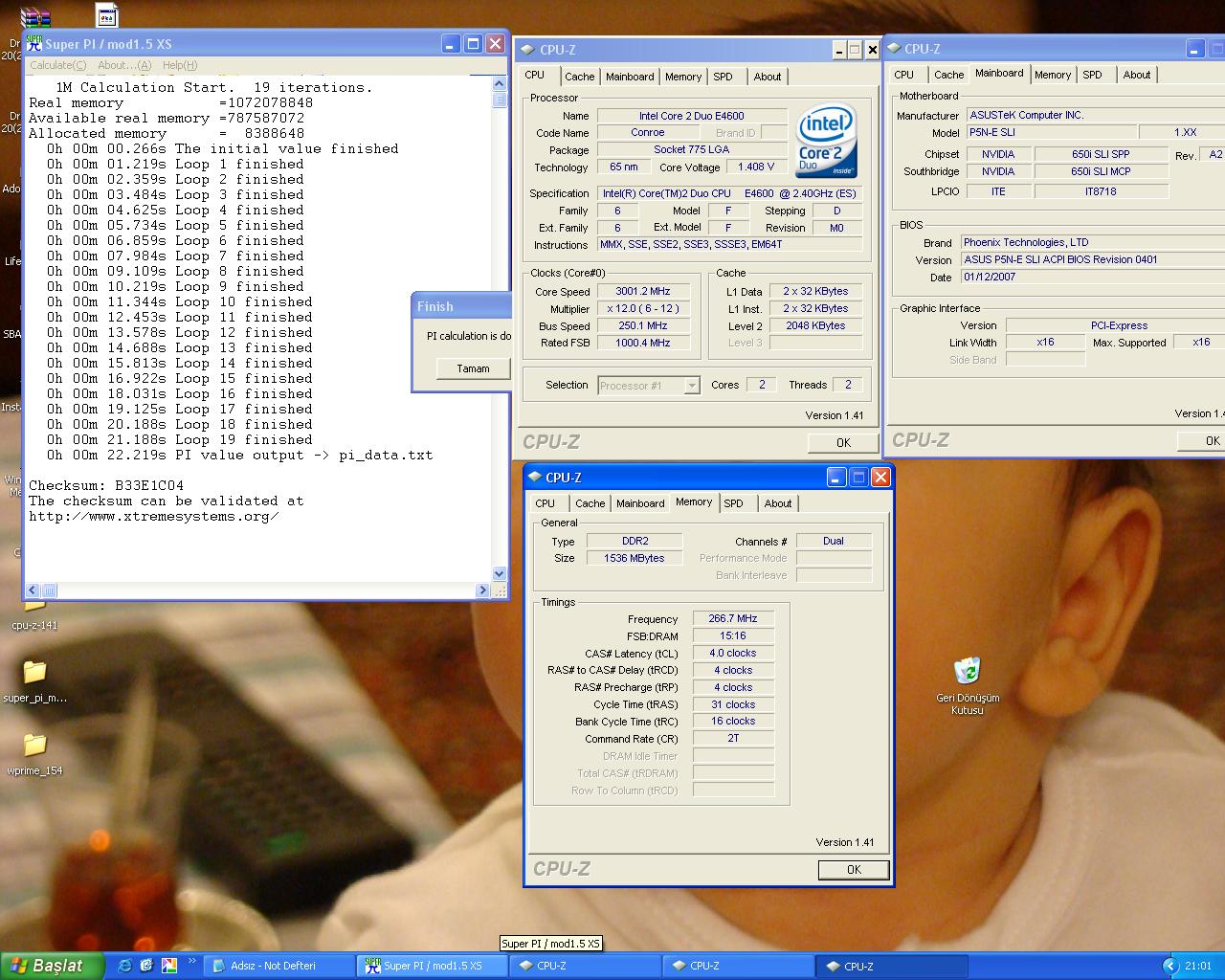This screenshot has height=980, width=1225.
Task: Click OK in CPU-Z Memory window
Action: pos(854,870)
